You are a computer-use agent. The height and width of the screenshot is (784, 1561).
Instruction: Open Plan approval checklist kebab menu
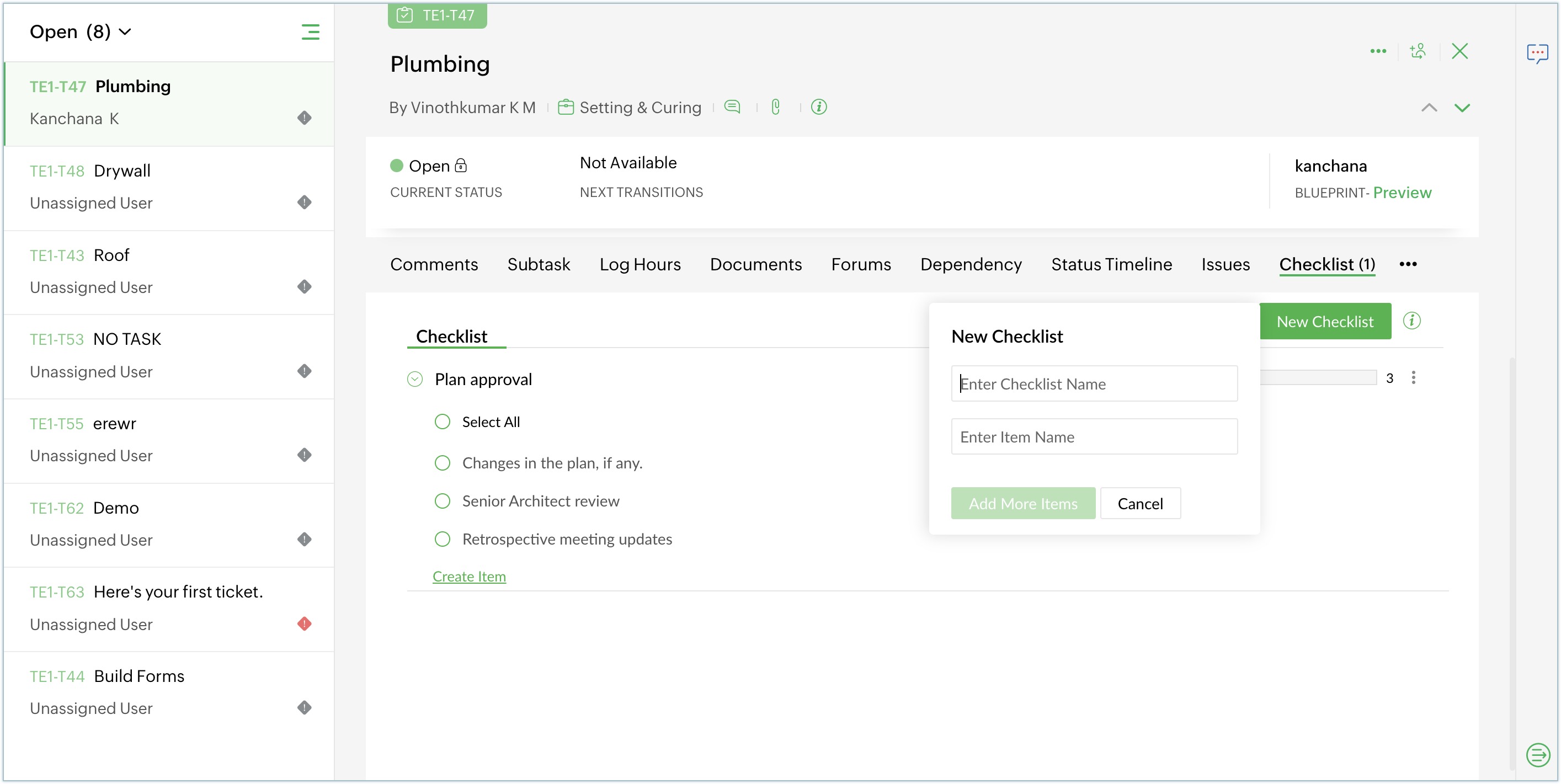1413,377
